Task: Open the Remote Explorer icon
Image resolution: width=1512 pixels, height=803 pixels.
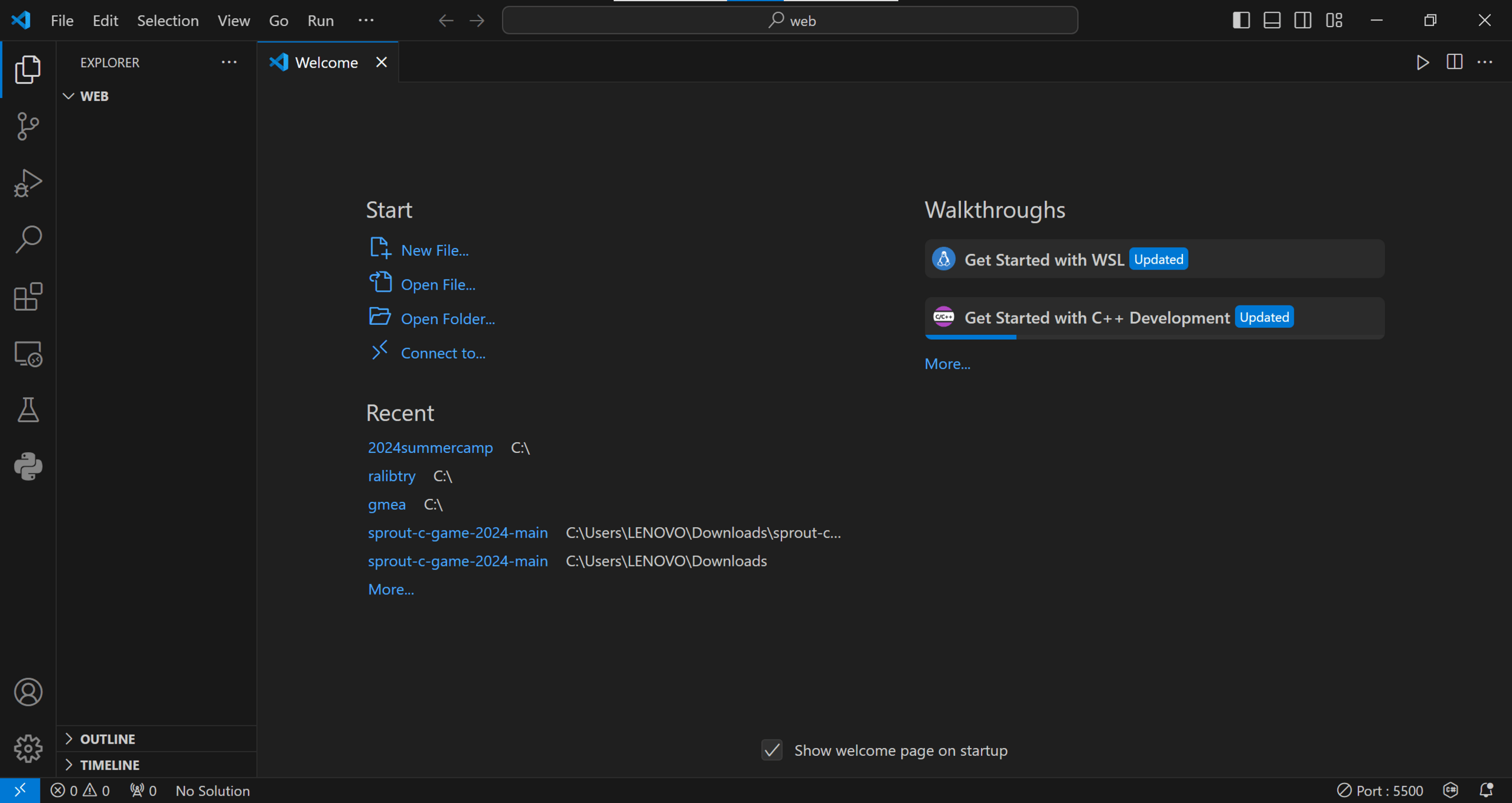Action: (28, 354)
